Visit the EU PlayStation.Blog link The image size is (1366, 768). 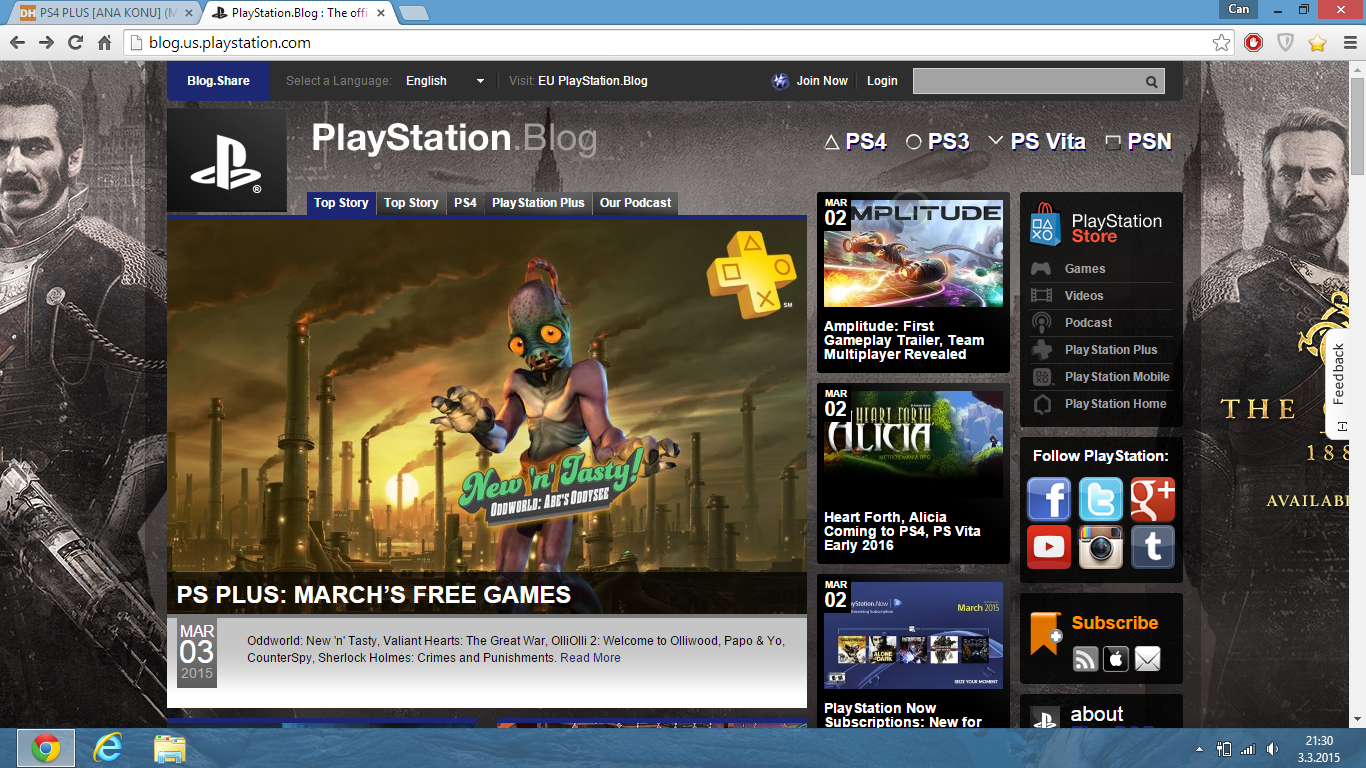[x=593, y=81]
